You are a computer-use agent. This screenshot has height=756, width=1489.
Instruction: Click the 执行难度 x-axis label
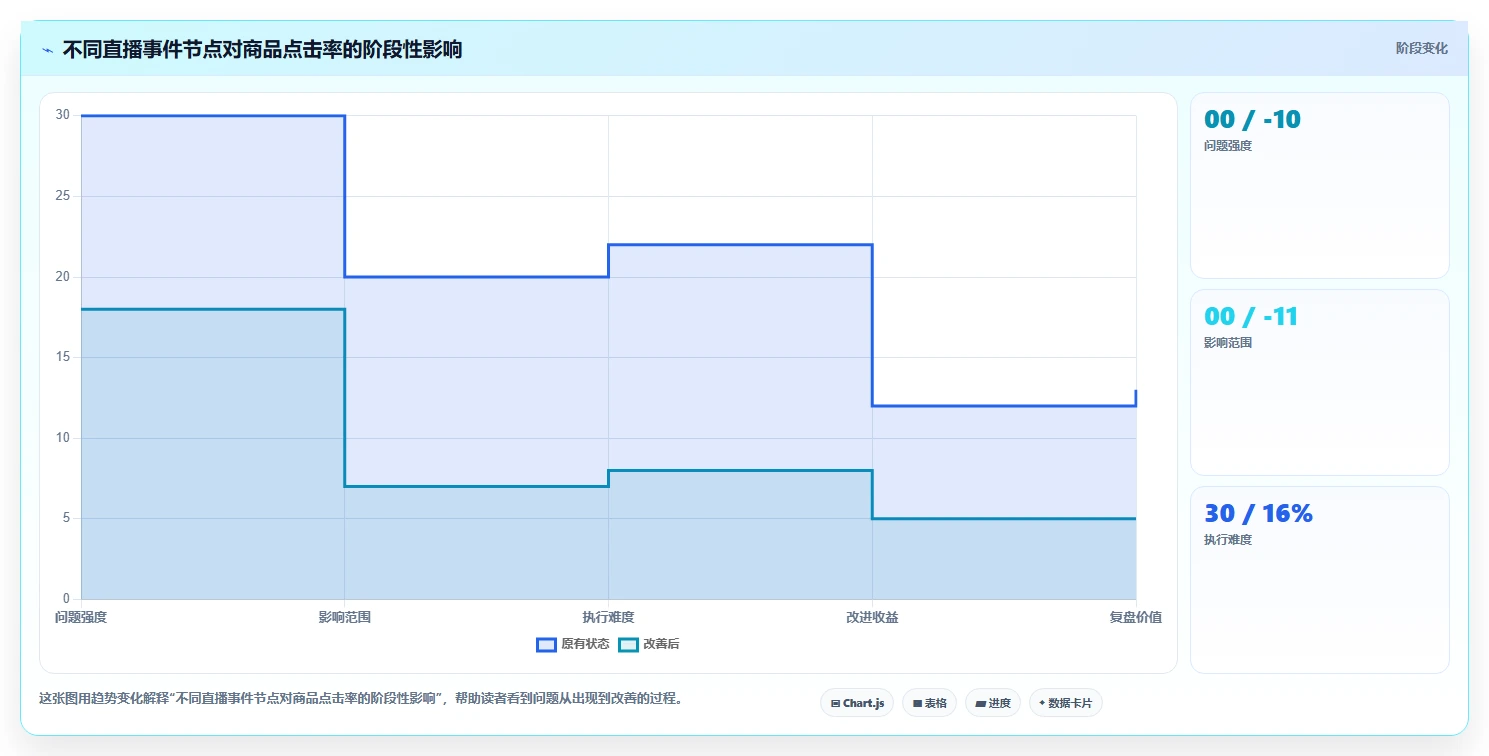(608, 617)
